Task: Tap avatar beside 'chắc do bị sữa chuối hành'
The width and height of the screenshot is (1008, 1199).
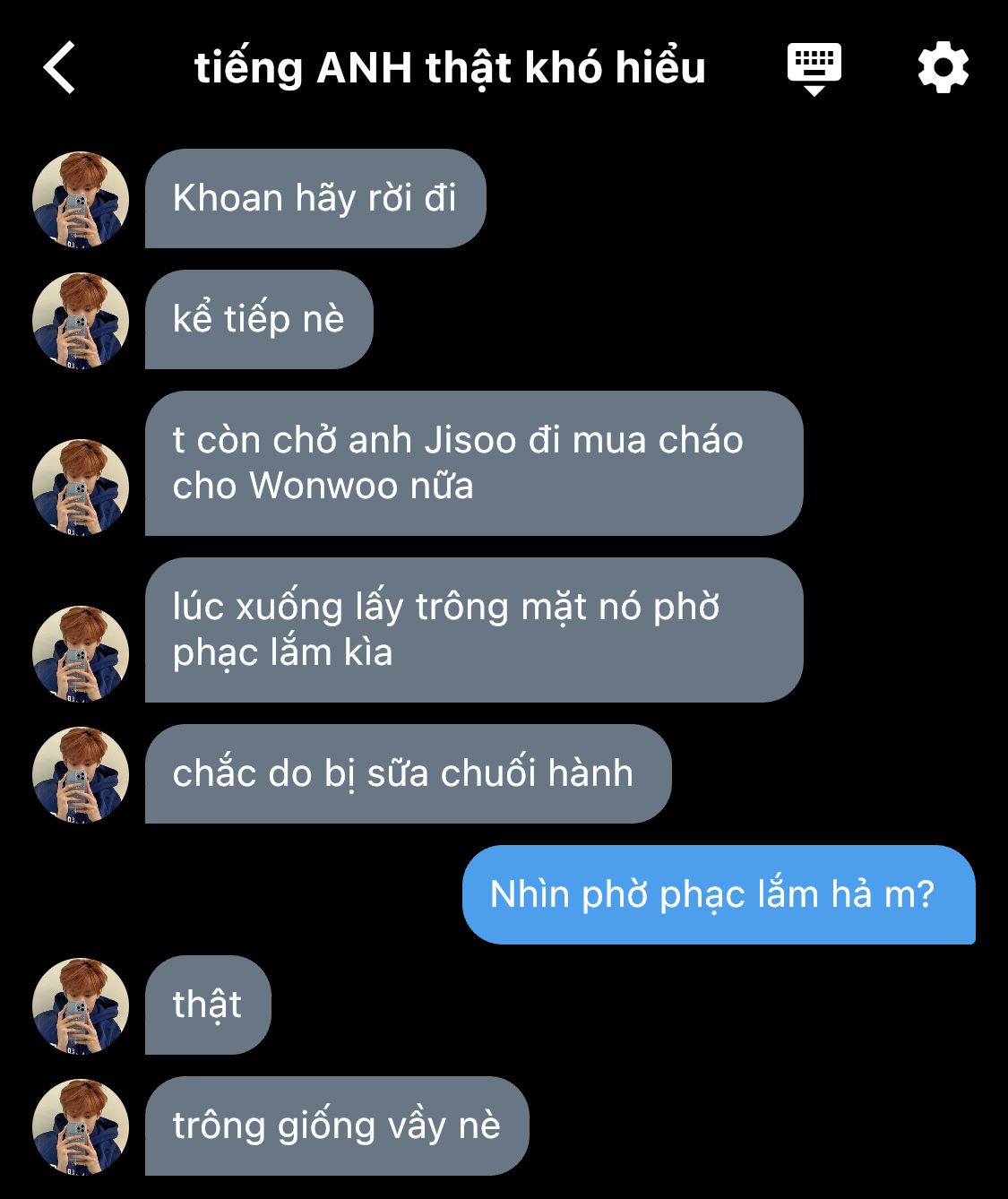Action: 81,774
